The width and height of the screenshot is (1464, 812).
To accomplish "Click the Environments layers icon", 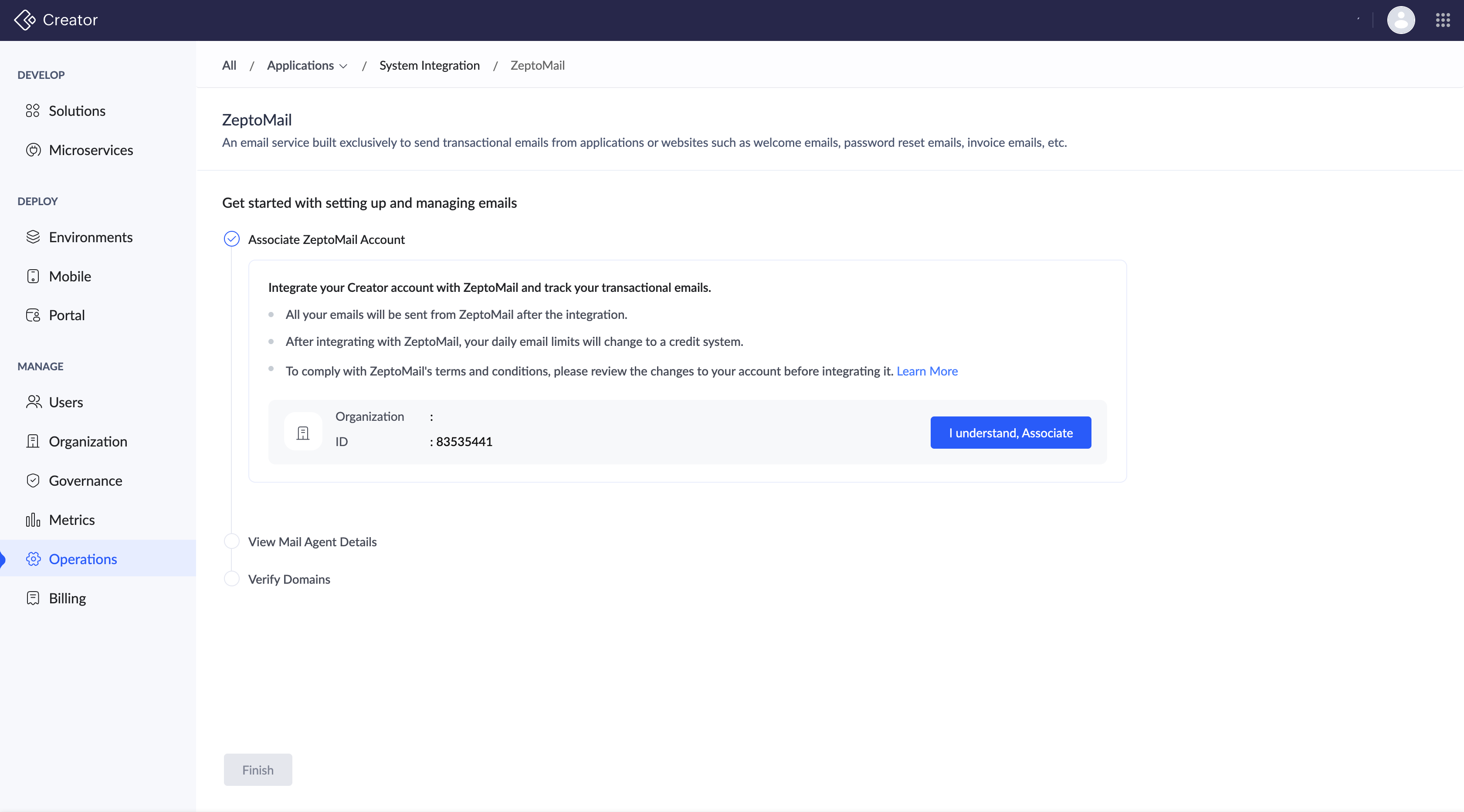I will tap(33, 237).
